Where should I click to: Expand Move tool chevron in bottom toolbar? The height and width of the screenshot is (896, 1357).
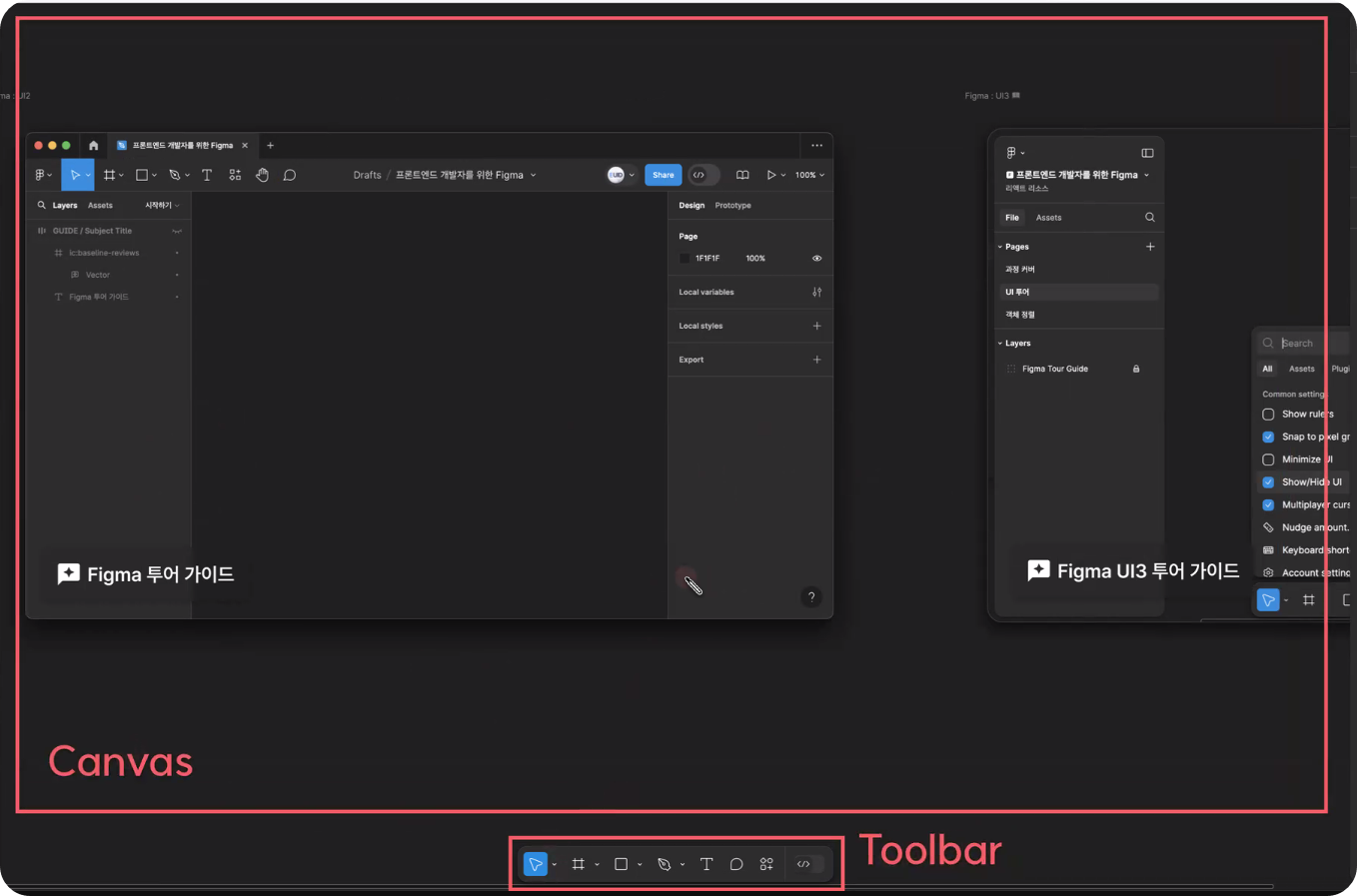(555, 865)
